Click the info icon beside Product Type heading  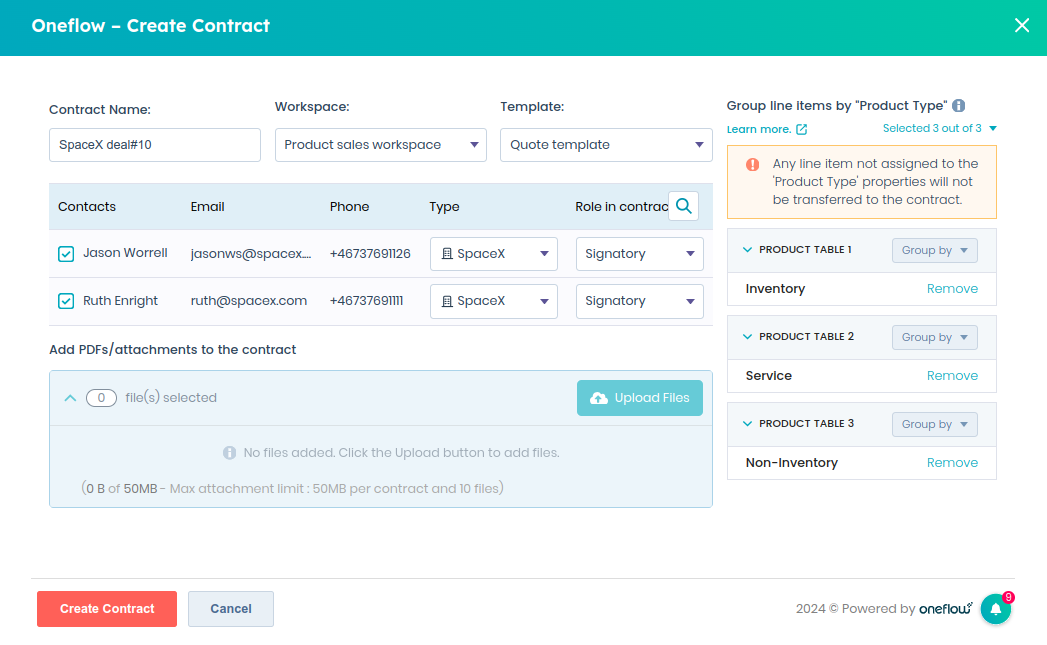coord(958,105)
